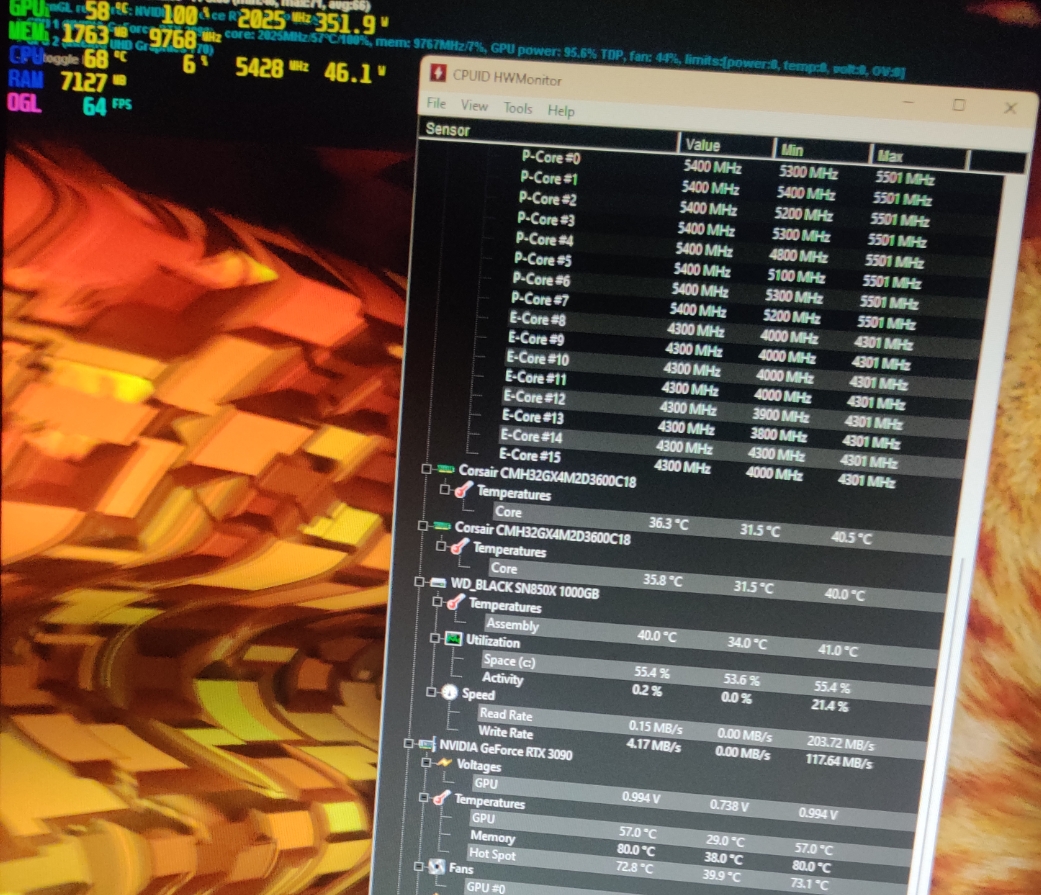Screen dimensions: 1041x895
Task: Click the Voltages lightning icon under RTX 3090
Action: [x=443, y=764]
